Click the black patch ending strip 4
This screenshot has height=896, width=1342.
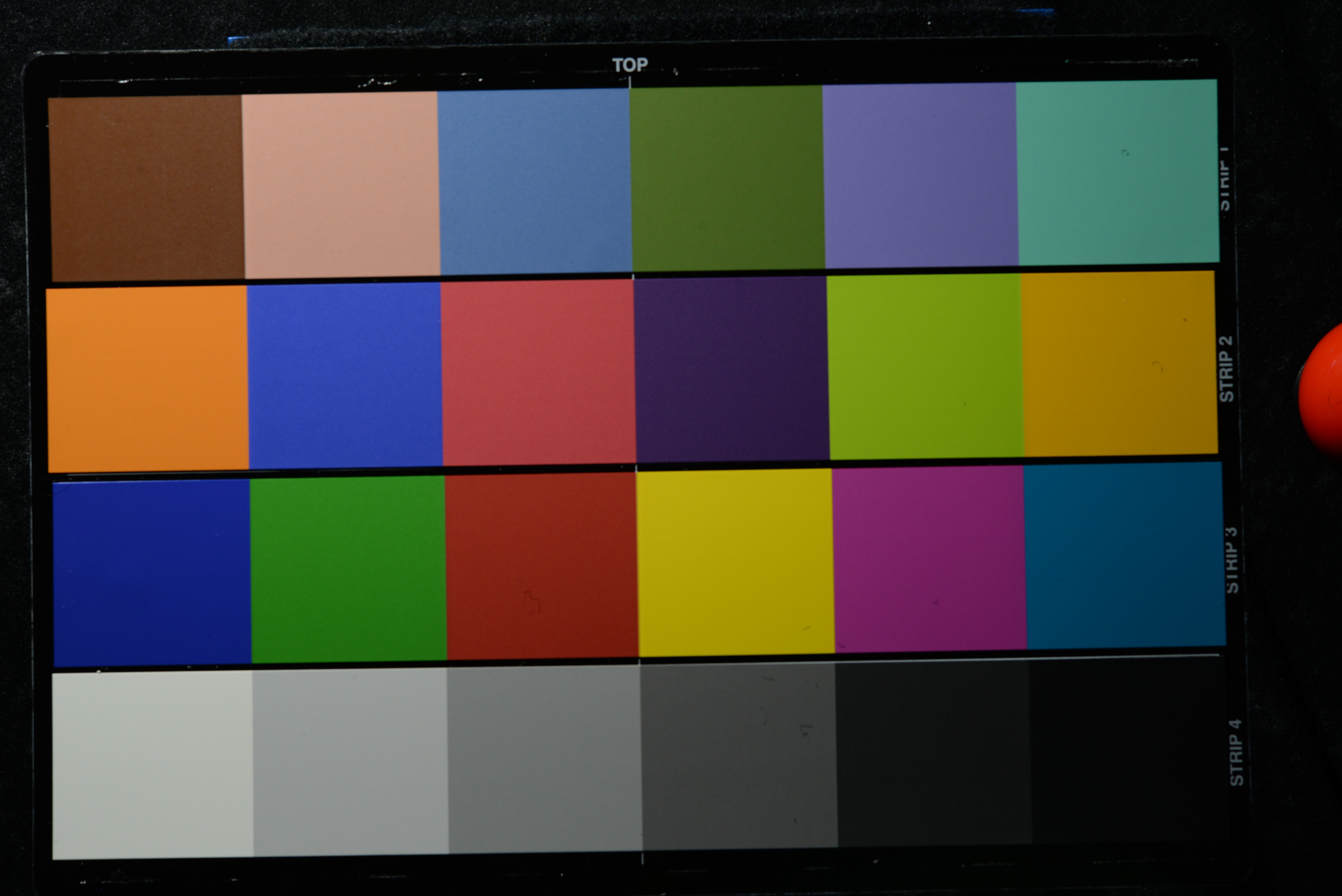1129,750
